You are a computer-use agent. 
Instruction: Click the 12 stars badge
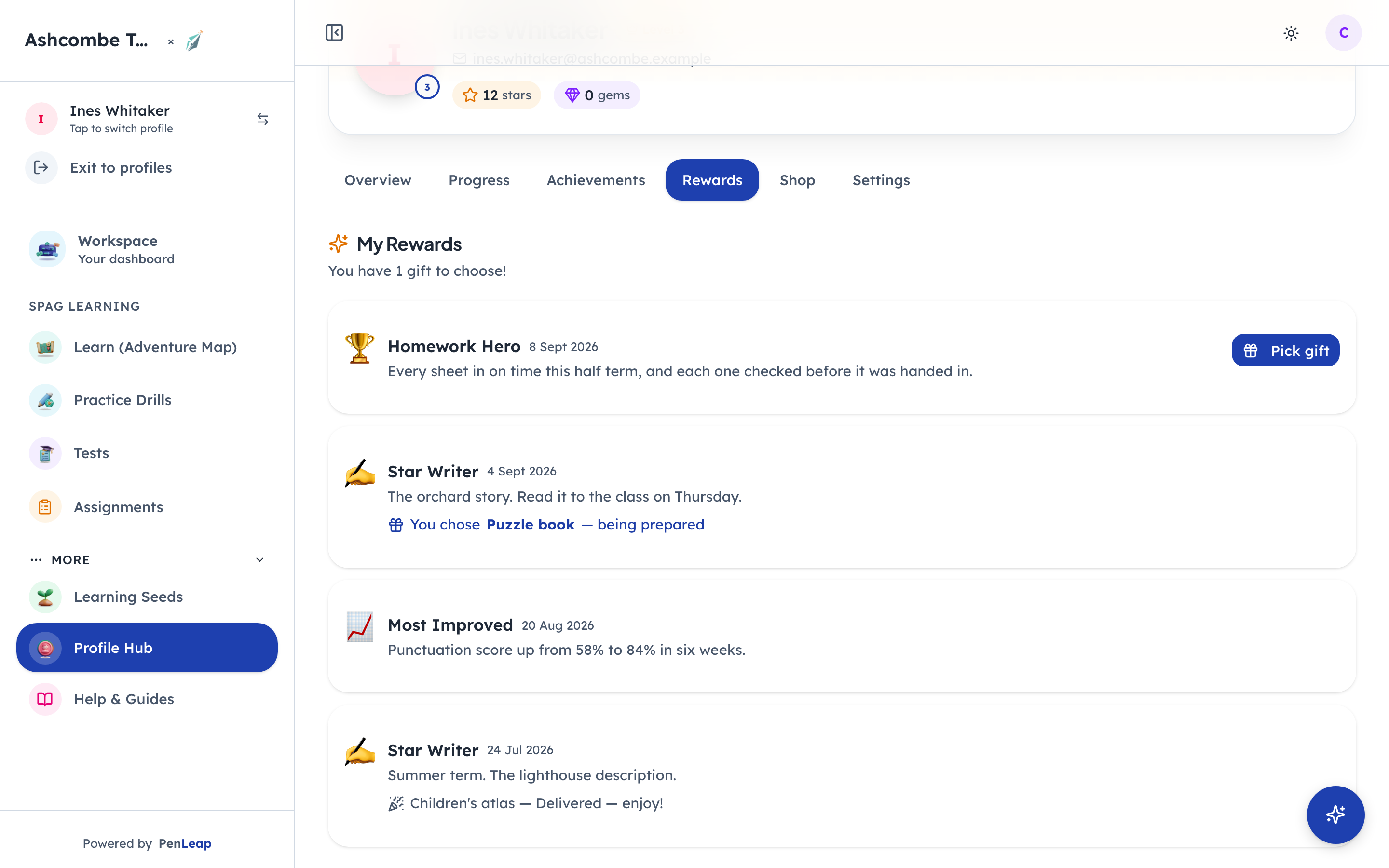496,95
